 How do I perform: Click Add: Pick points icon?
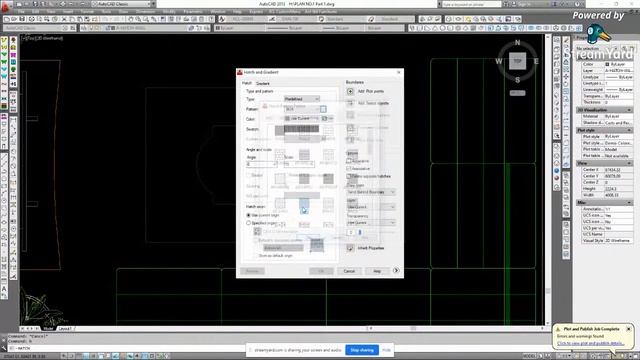pyautogui.click(x=350, y=91)
